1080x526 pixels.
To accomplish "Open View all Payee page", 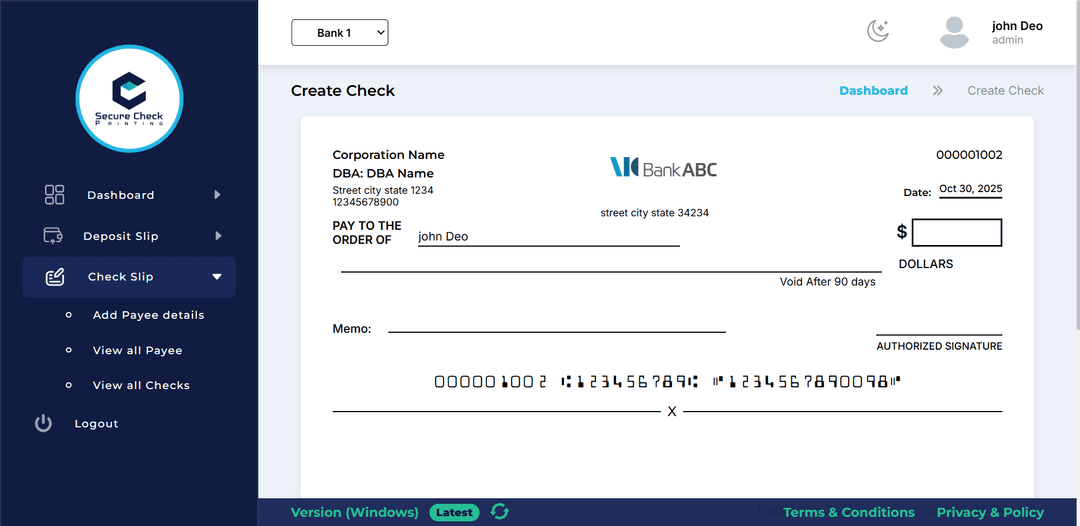I will click(x=138, y=350).
